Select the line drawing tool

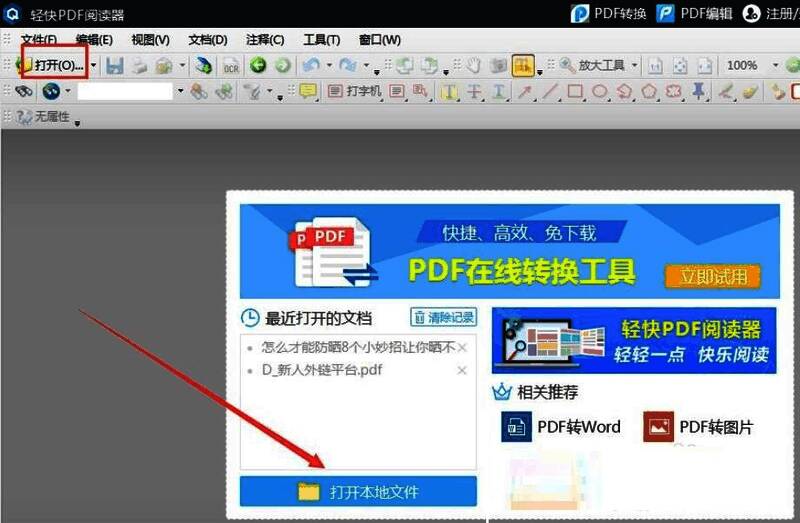(x=549, y=92)
